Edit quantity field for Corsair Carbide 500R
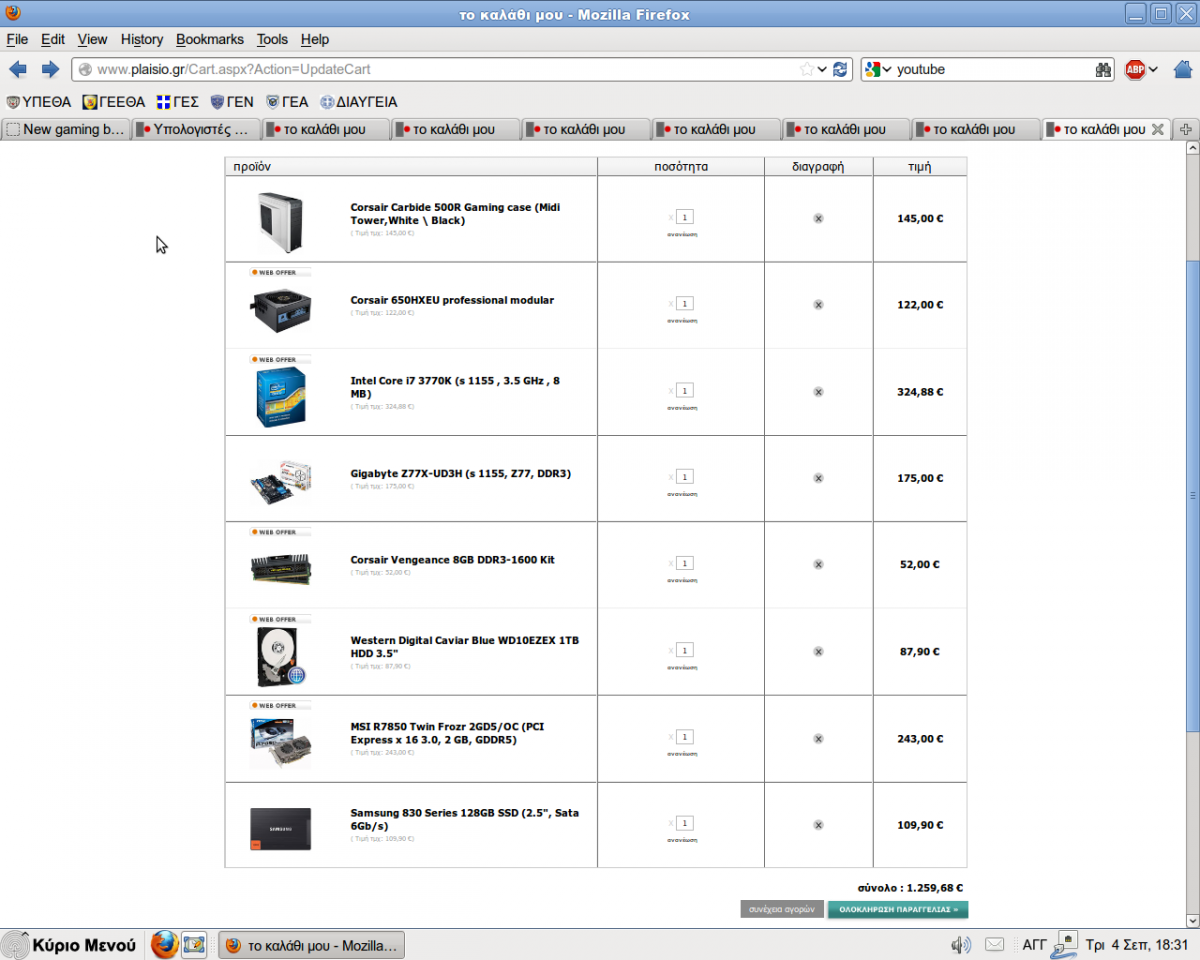 pos(685,216)
